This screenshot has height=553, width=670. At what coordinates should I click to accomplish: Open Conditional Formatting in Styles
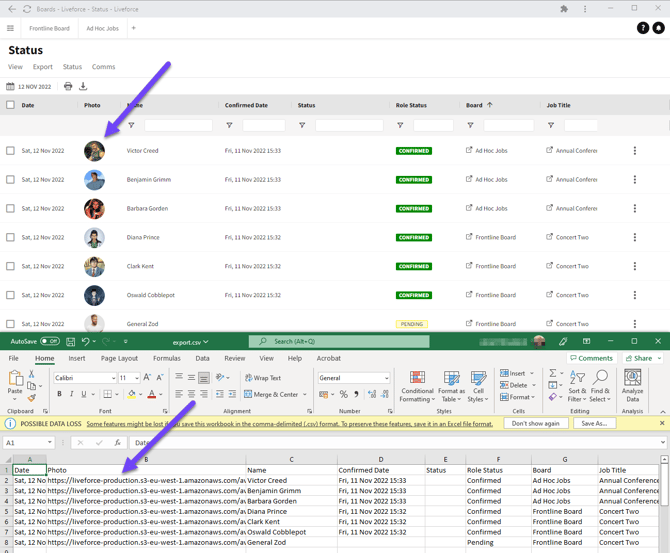417,386
